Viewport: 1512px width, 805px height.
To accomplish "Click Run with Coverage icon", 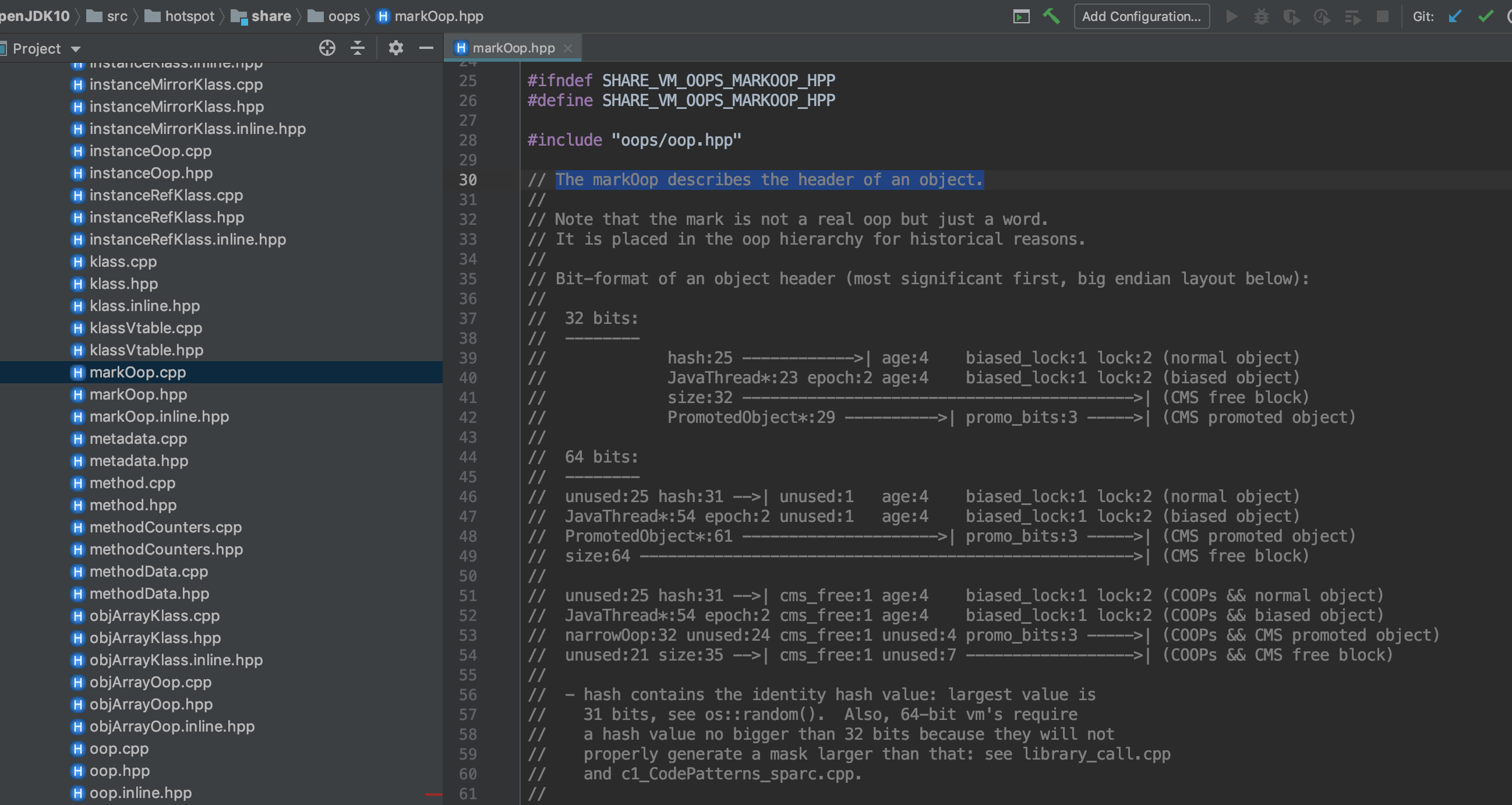I will tap(1291, 16).
